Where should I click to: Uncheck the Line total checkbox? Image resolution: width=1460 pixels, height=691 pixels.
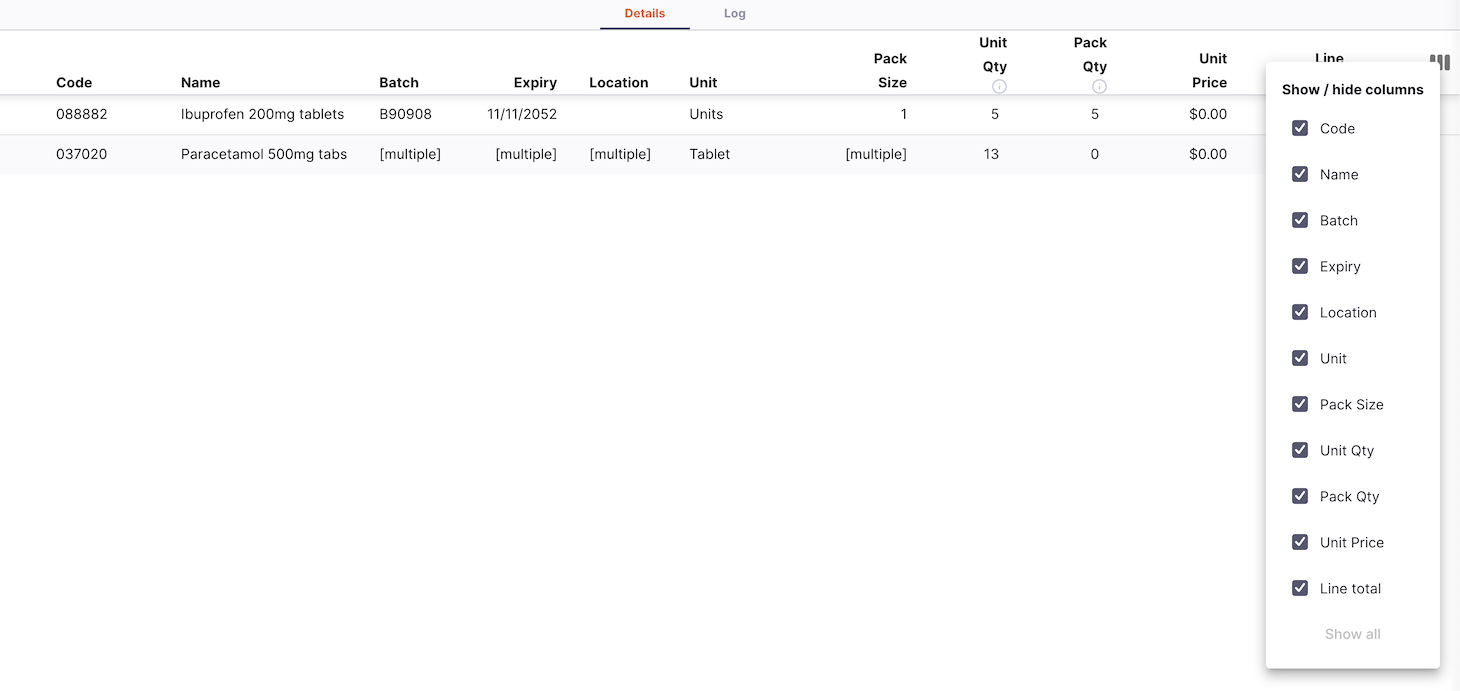pyautogui.click(x=1300, y=588)
